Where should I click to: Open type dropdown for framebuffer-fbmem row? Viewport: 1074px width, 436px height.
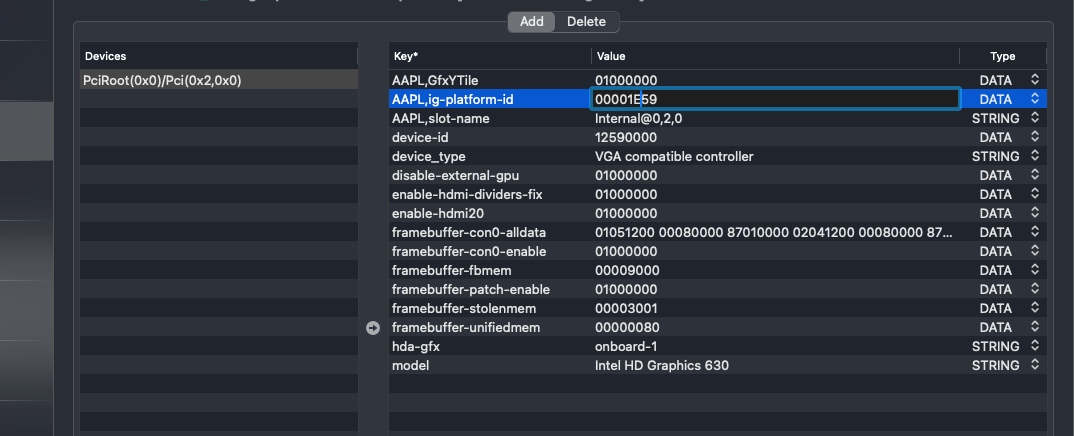click(1034, 270)
